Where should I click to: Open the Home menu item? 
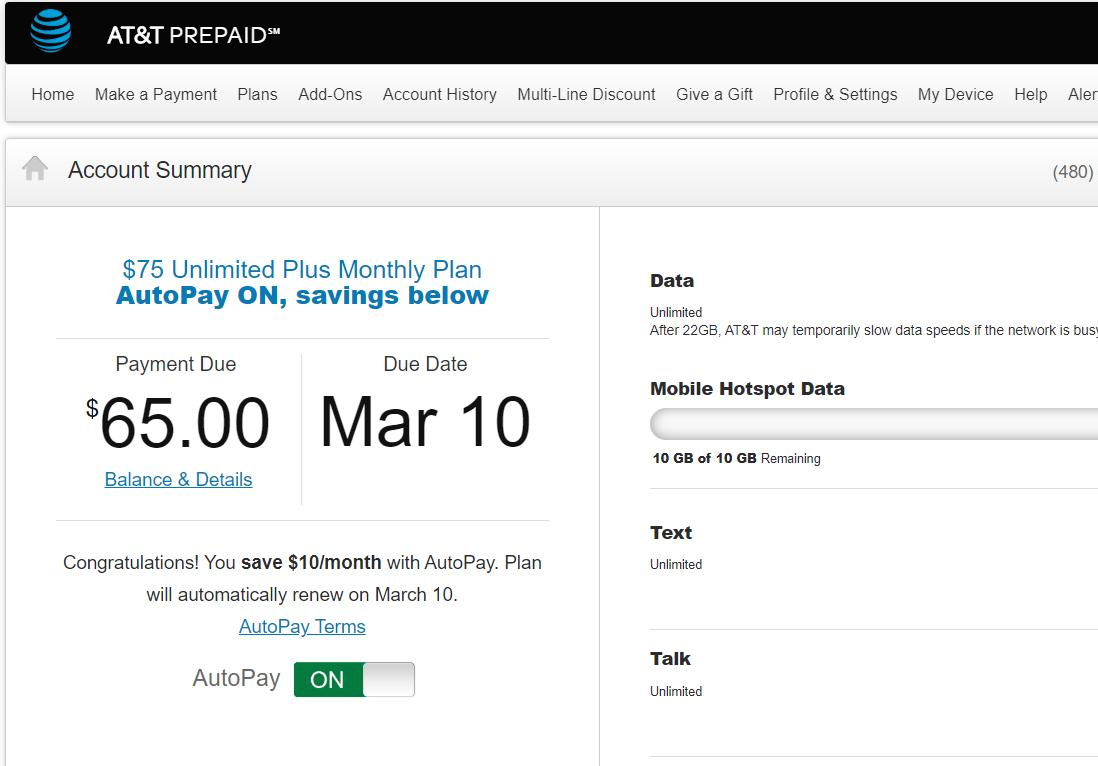(53, 95)
